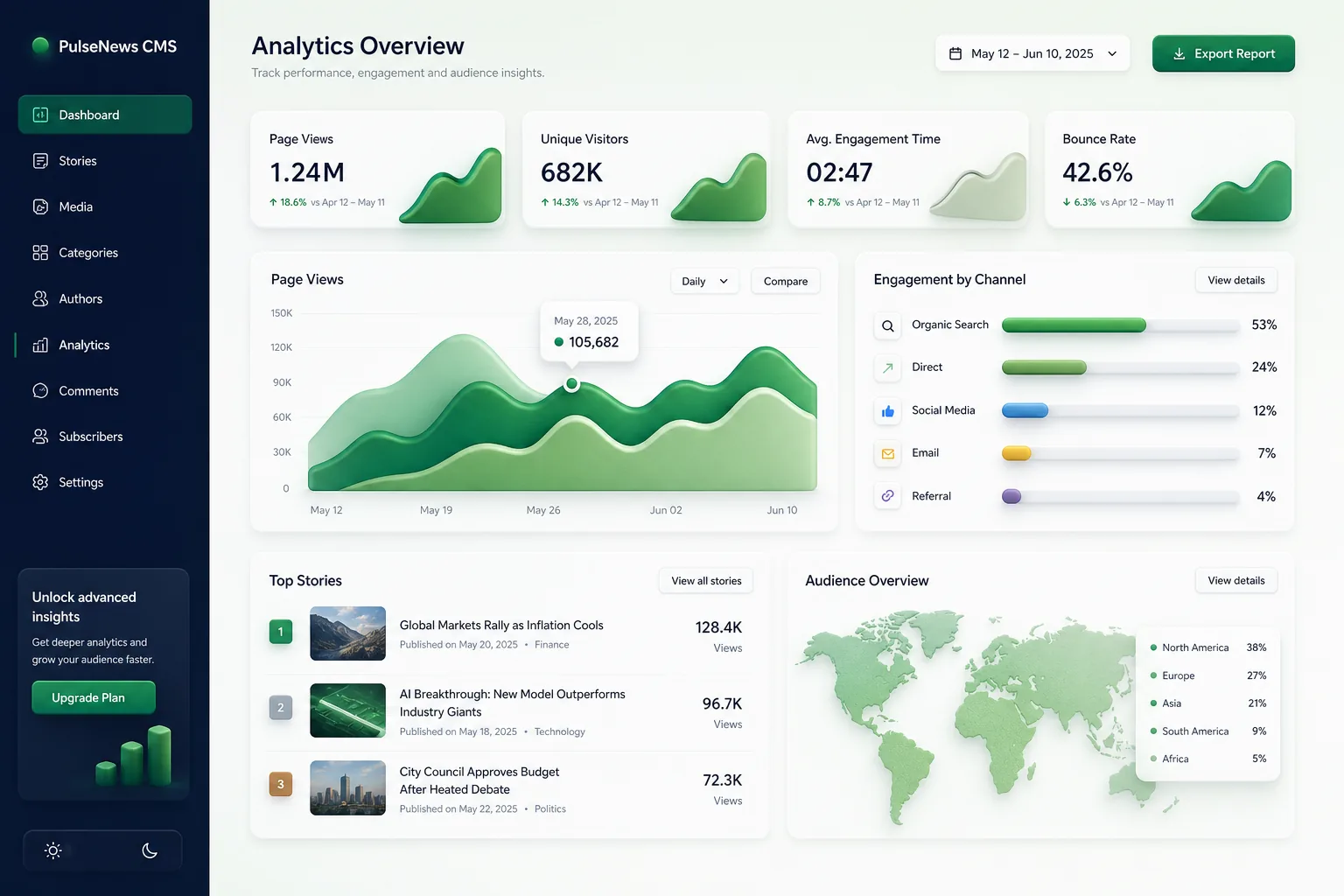This screenshot has height=896, width=1344.
Task: Click the Referral channel link icon
Action: pyautogui.click(x=887, y=496)
